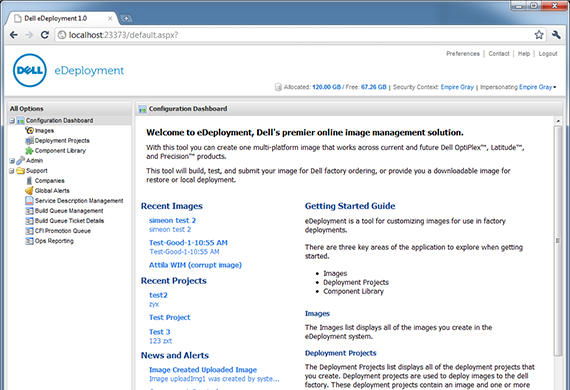Screen dimensions: 570x390
Task: Click the Build Queue Management icon
Action: (29, 211)
